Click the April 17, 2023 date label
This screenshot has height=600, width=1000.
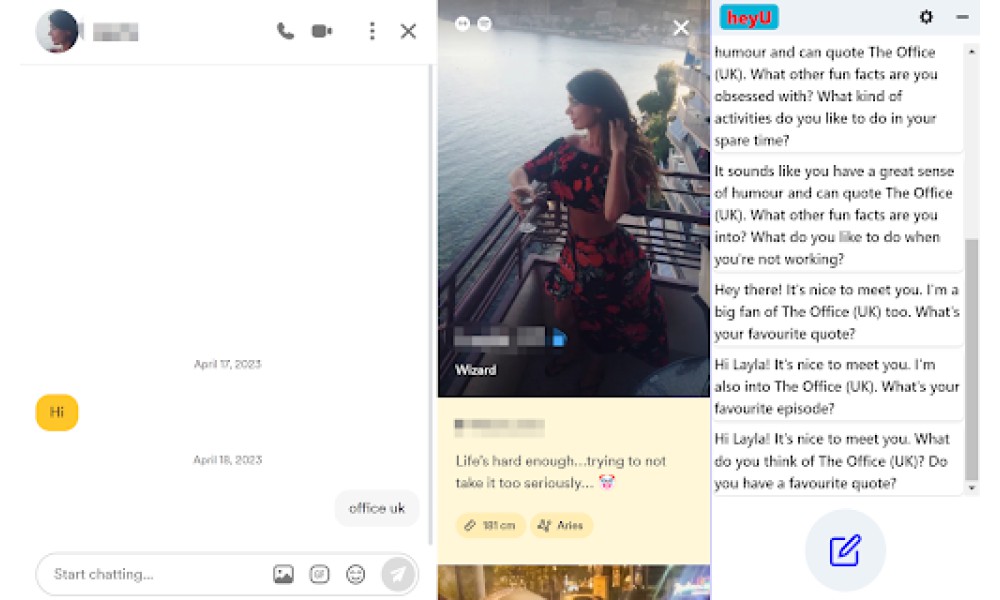228,364
